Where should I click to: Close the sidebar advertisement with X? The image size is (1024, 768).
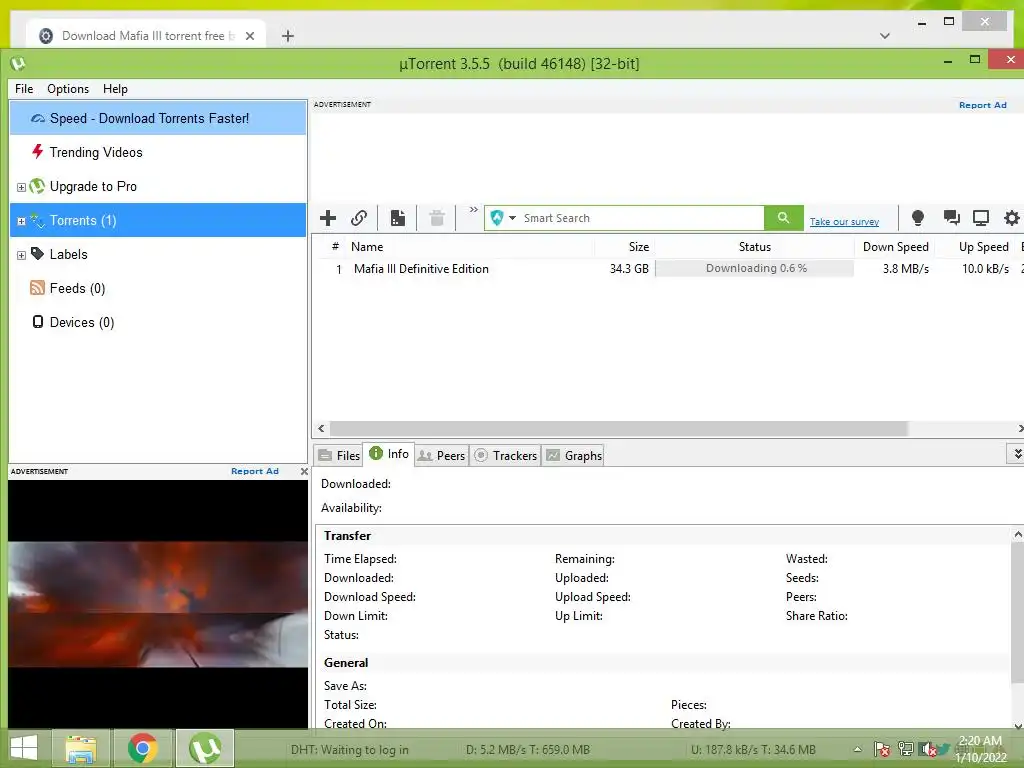(x=304, y=471)
